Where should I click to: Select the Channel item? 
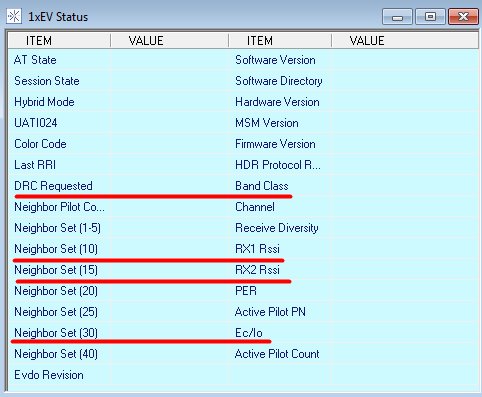[x=255, y=207]
